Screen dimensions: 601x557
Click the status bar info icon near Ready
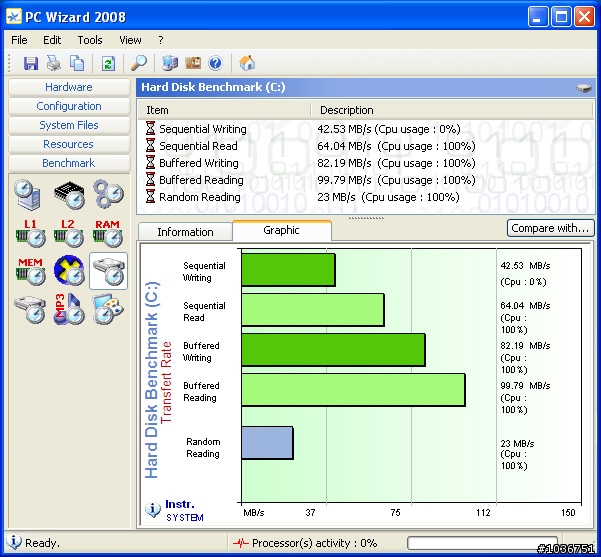tap(14, 542)
